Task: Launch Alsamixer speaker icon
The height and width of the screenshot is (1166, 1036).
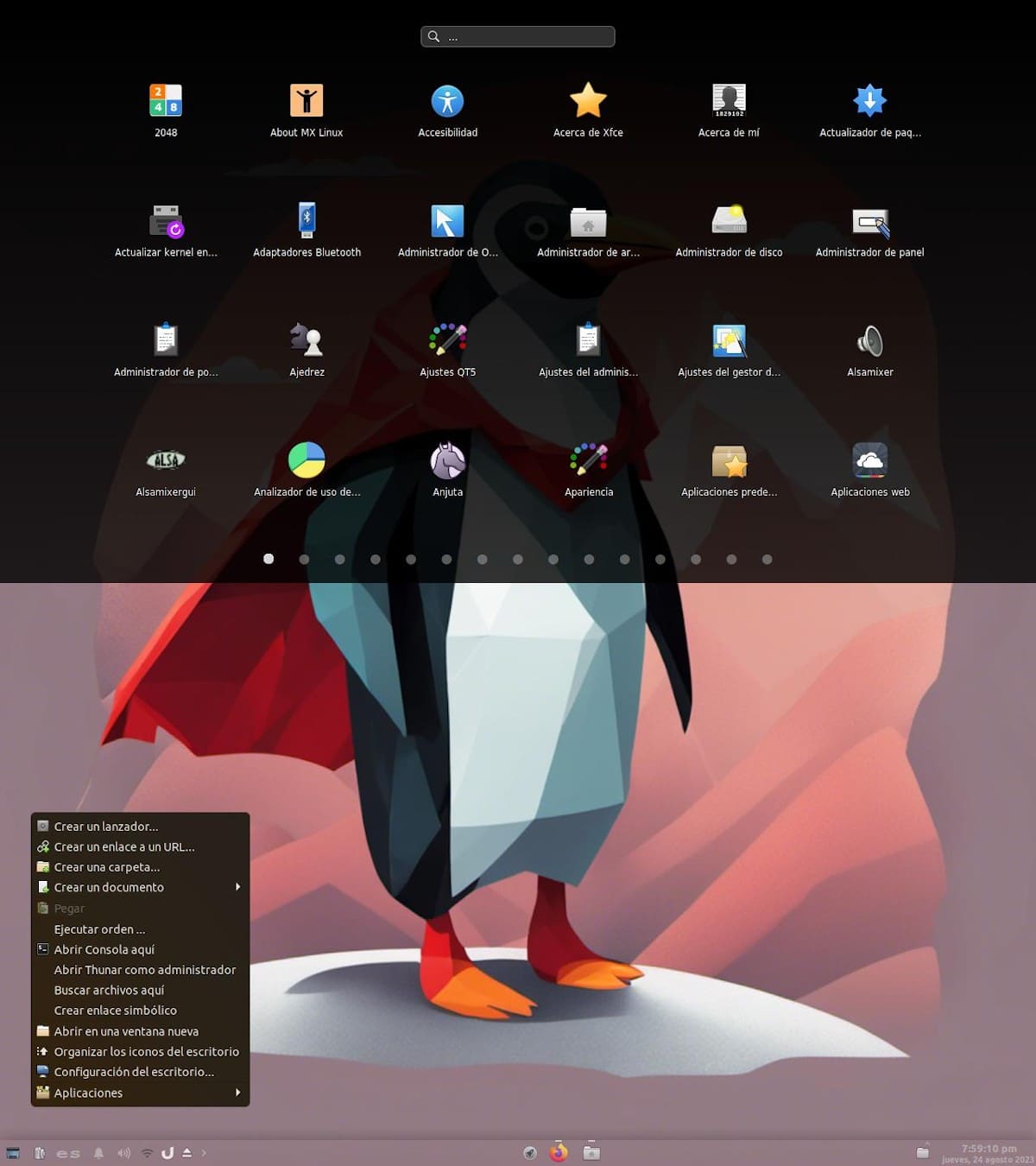Action: click(869, 341)
